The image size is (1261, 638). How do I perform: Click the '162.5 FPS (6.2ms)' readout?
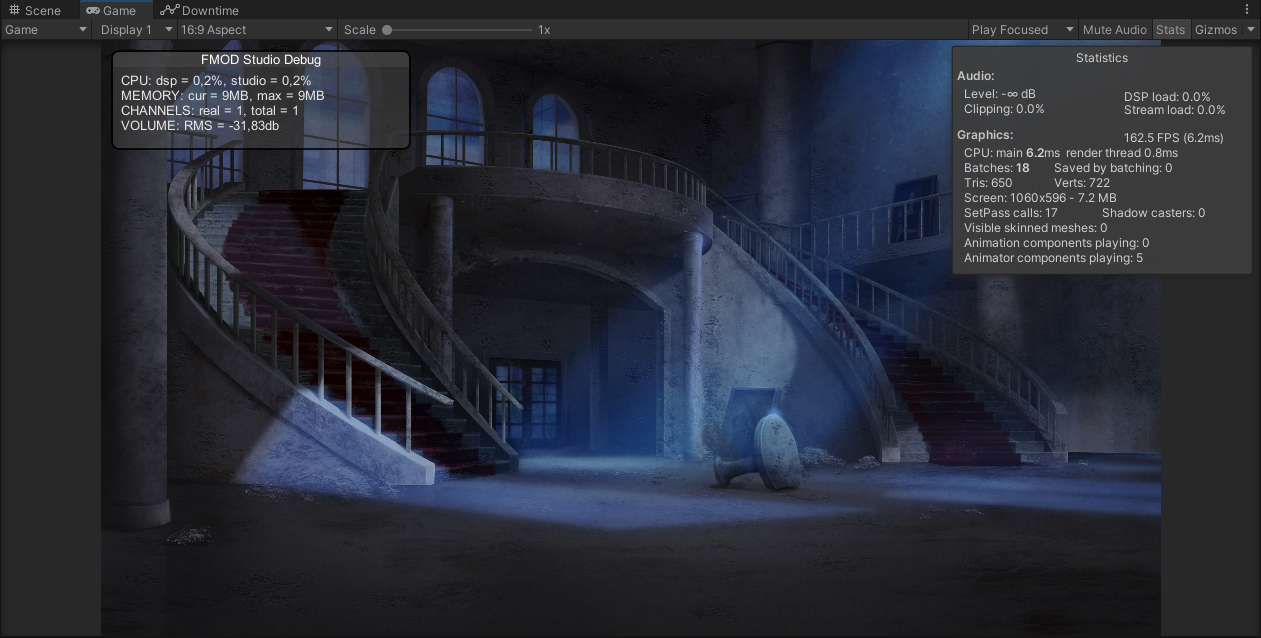1173,138
